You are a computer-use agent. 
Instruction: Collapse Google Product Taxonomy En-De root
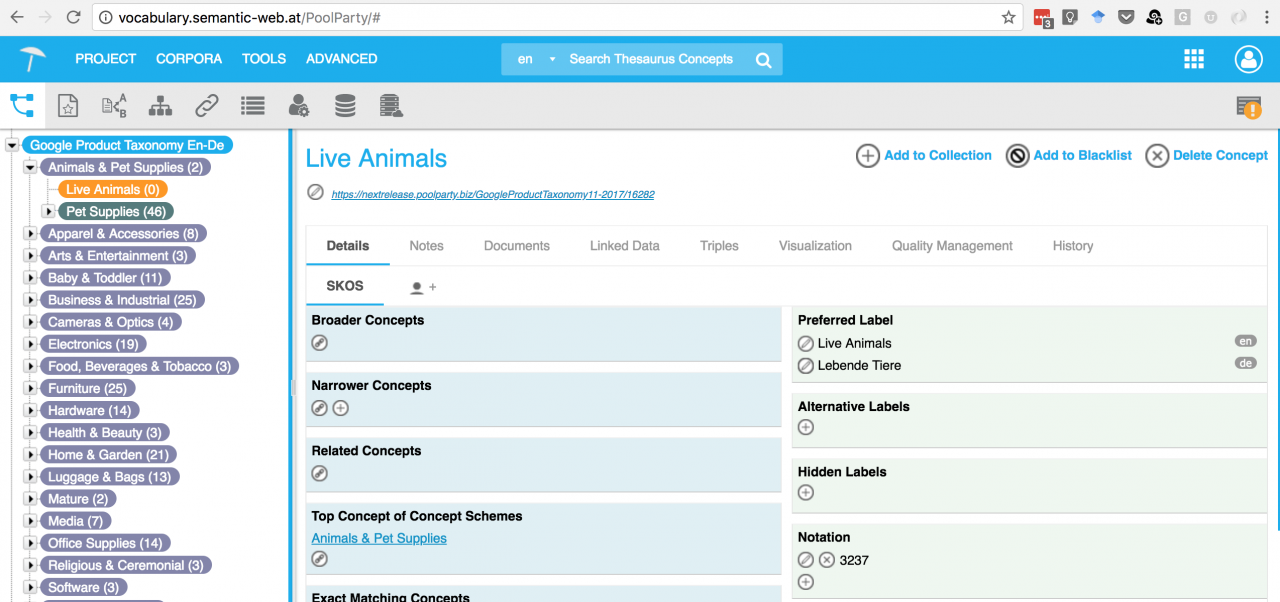(12, 146)
